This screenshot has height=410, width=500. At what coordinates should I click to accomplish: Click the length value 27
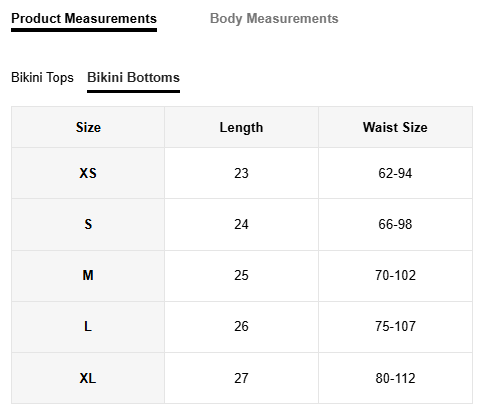[x=241, y=378]
